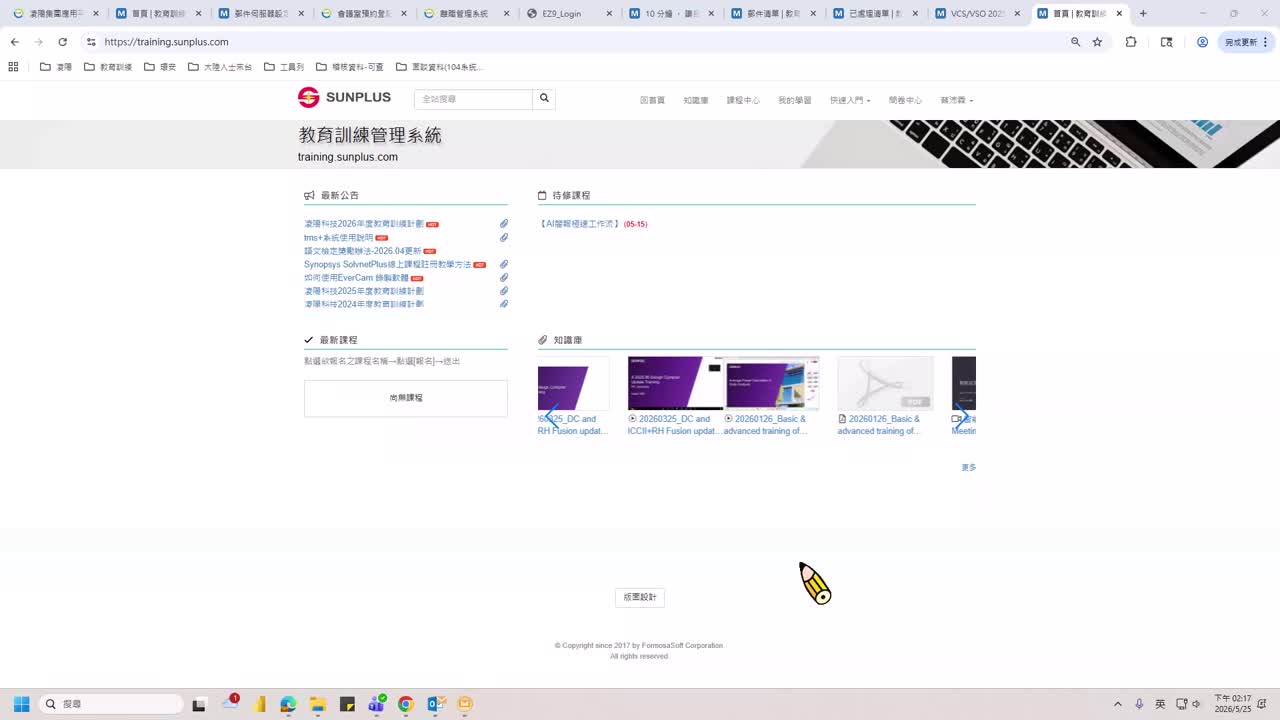Open the 稽核資料-可查 bookmark folder
Image resolution: width=1280 pixels, height=720 pixels.
click(x=350, y=67)
